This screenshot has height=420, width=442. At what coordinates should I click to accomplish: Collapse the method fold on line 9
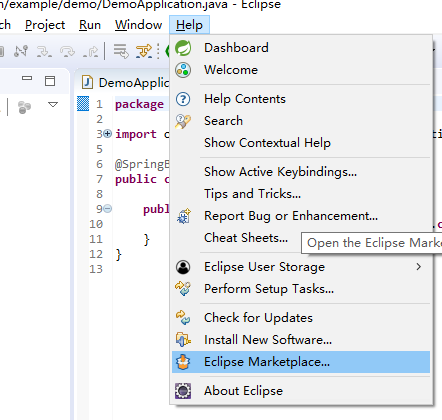[x=107, y=209]
